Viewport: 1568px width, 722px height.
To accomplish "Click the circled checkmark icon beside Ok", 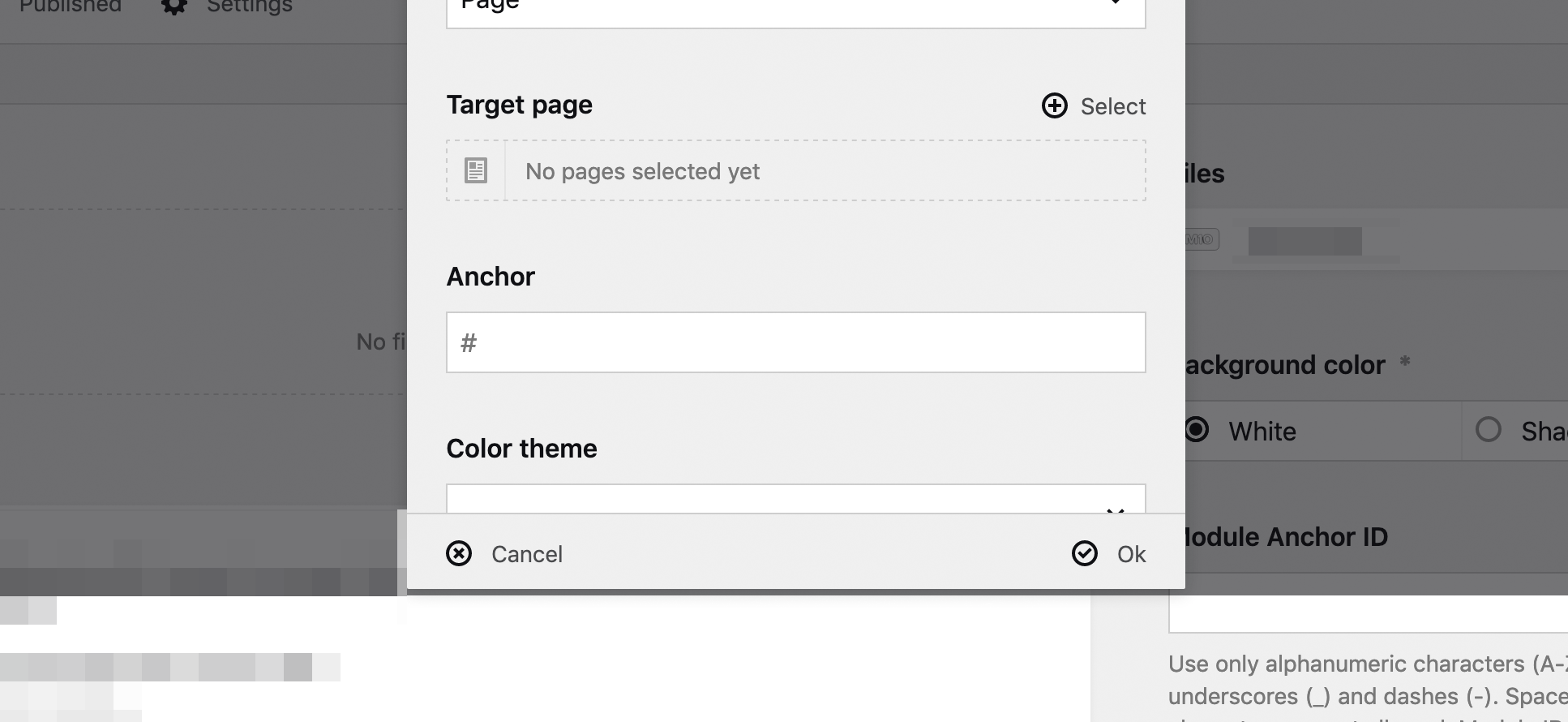I will pyautogui.click(x=1084, y=554).
